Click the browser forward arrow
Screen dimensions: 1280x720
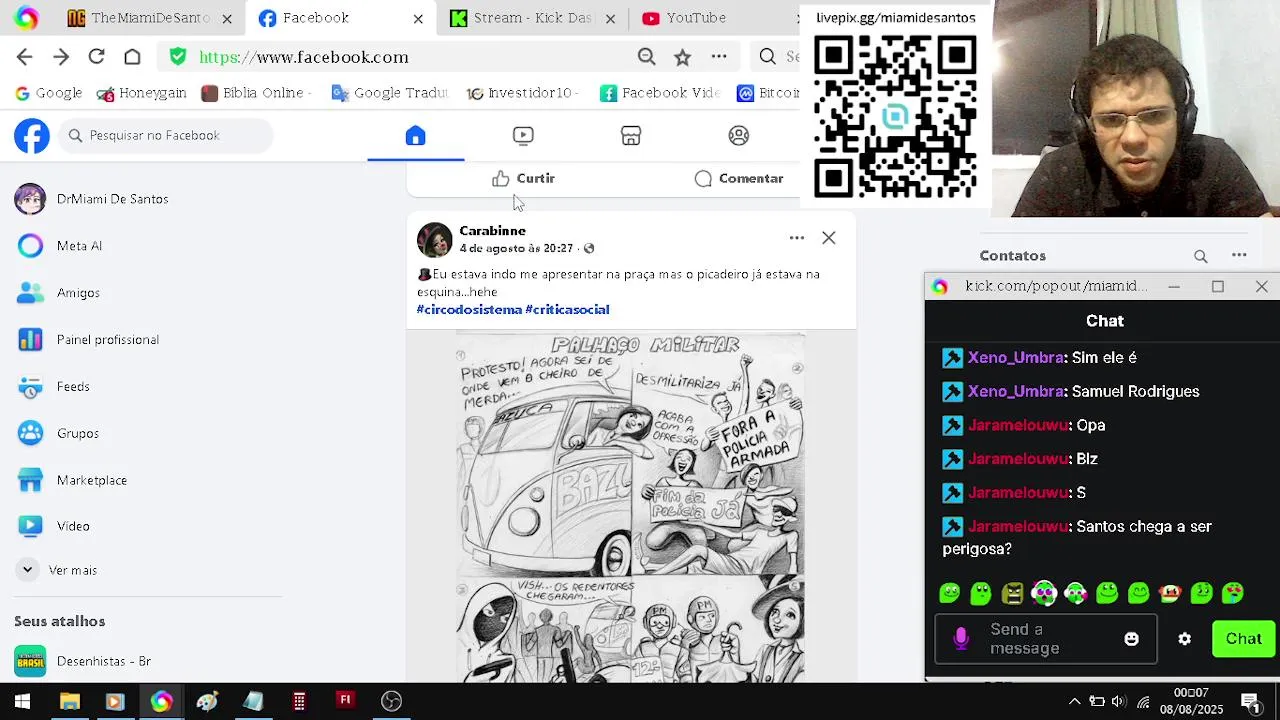point(61,57)
